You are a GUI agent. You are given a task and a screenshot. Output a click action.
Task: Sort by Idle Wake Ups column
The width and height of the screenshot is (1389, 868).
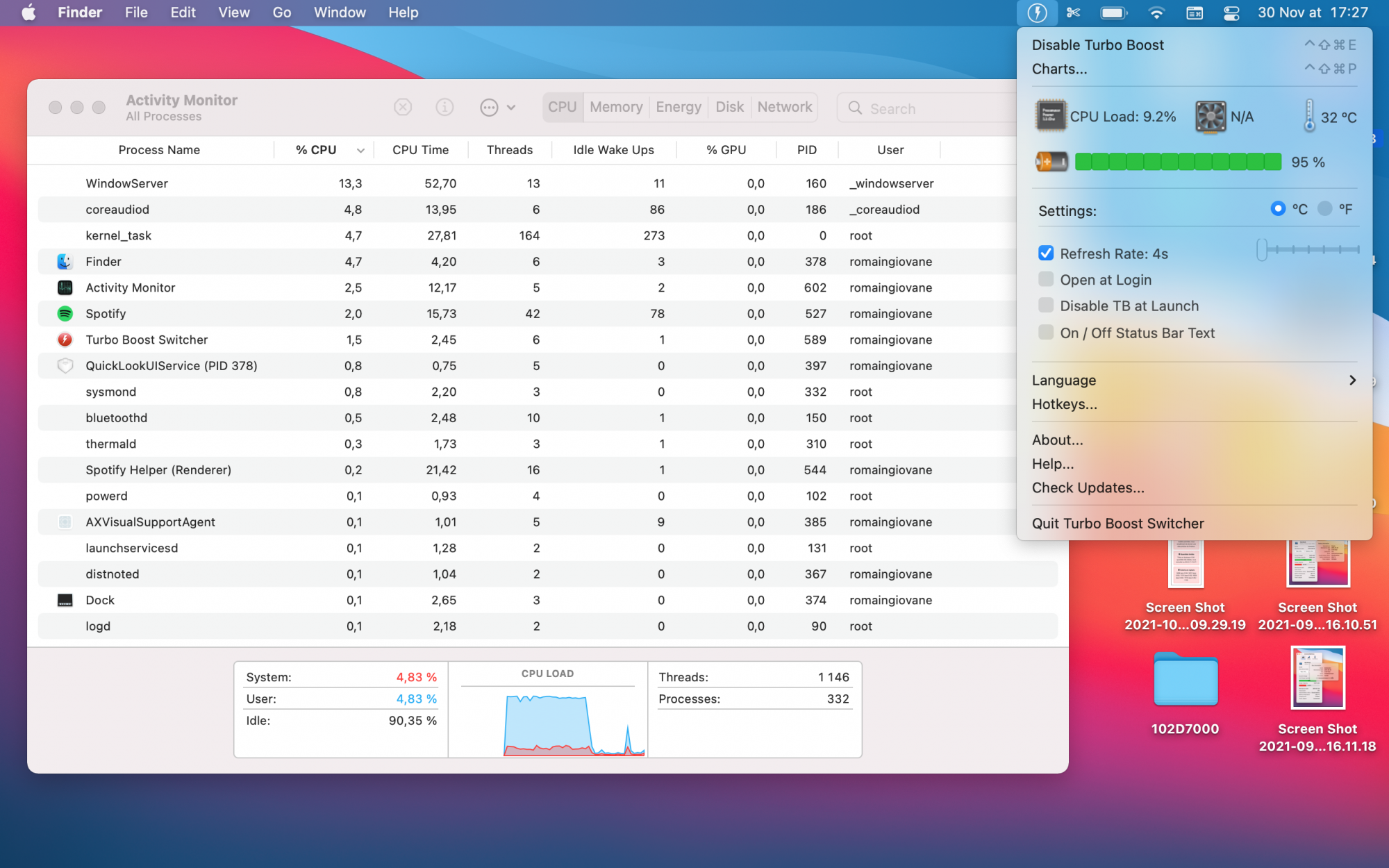tap(613, 150)
